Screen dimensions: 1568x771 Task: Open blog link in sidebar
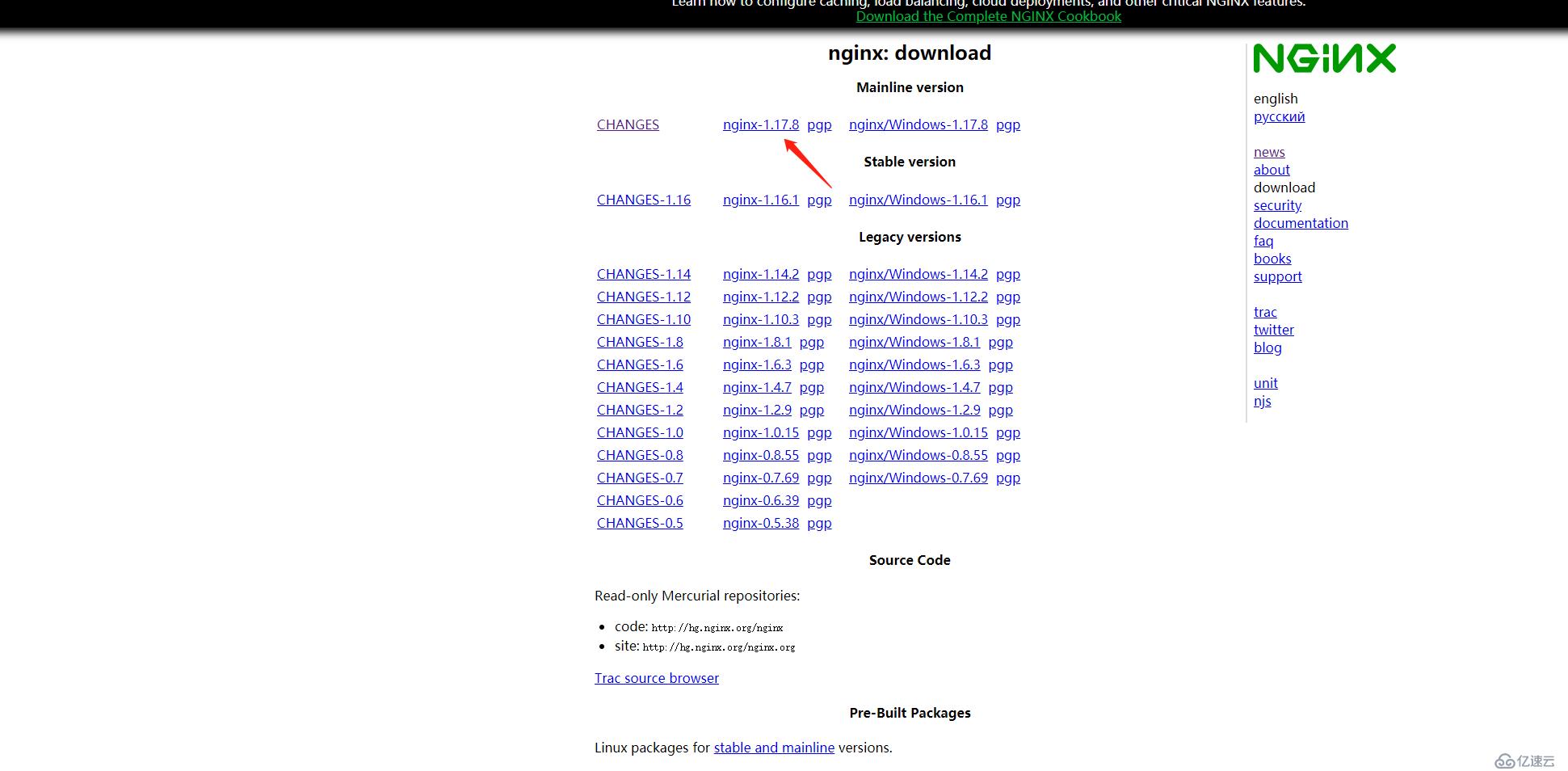point(1267,348)
